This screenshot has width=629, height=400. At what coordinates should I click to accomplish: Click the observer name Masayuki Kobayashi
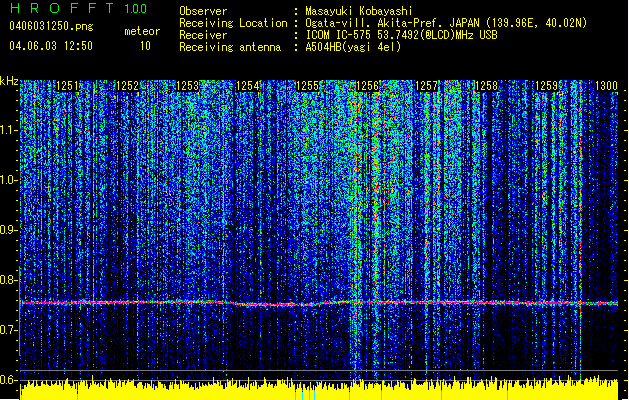(x=359, y=11)
